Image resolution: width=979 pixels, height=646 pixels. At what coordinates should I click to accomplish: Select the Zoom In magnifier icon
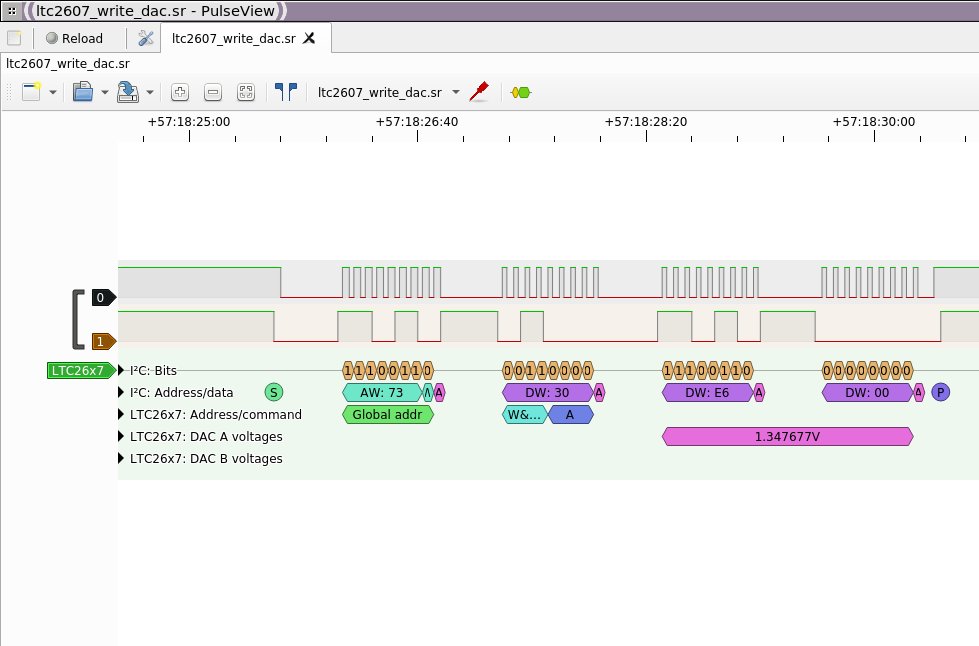[179, 91]
